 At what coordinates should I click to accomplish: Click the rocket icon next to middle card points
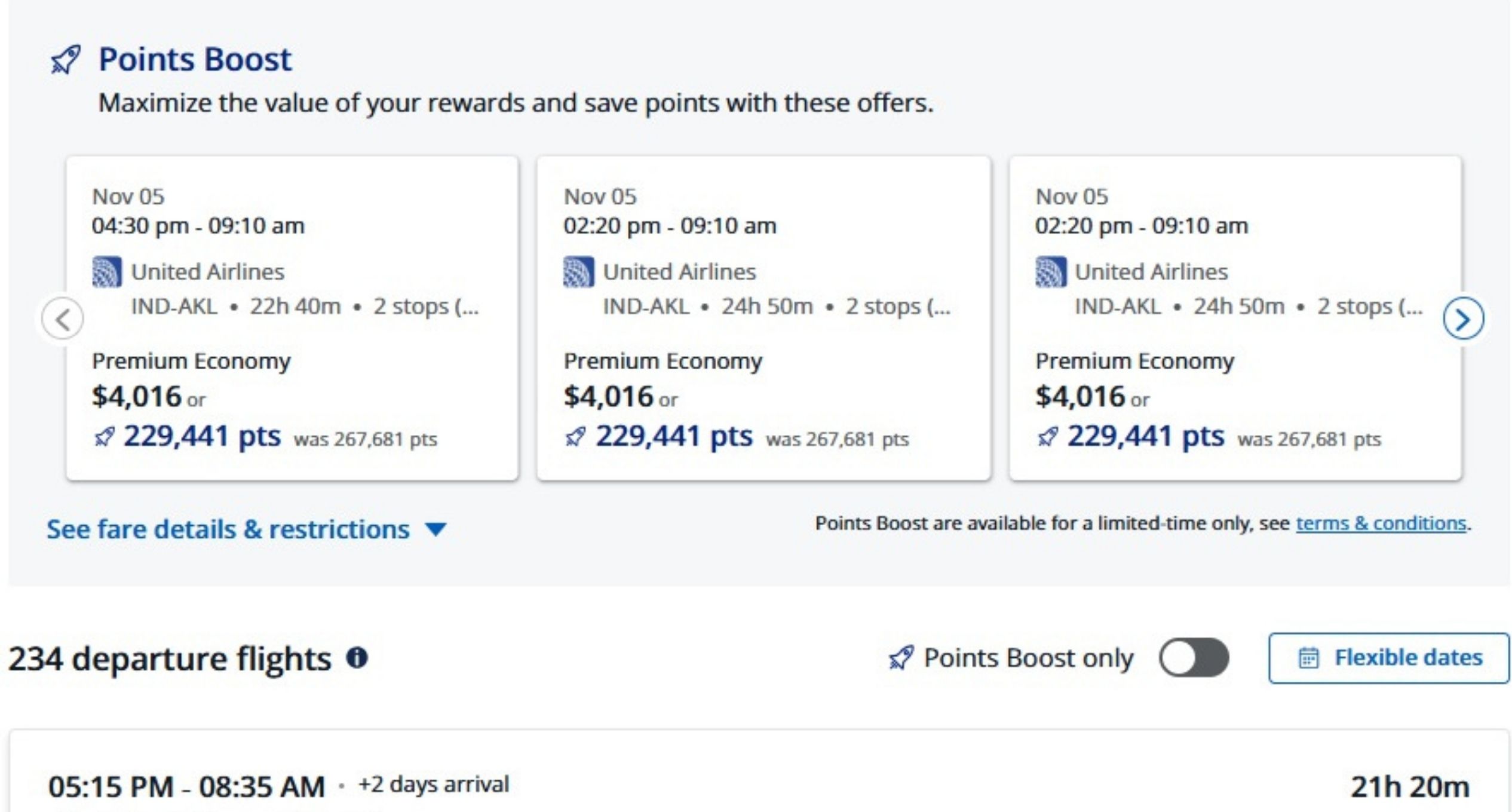point(575,437)
